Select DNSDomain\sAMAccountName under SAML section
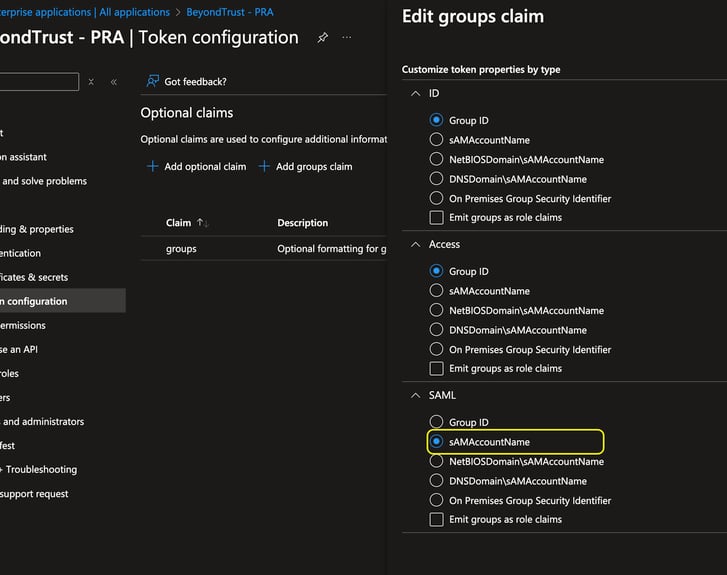Screen dimensions: 727x575 click(x=436, y=480)
